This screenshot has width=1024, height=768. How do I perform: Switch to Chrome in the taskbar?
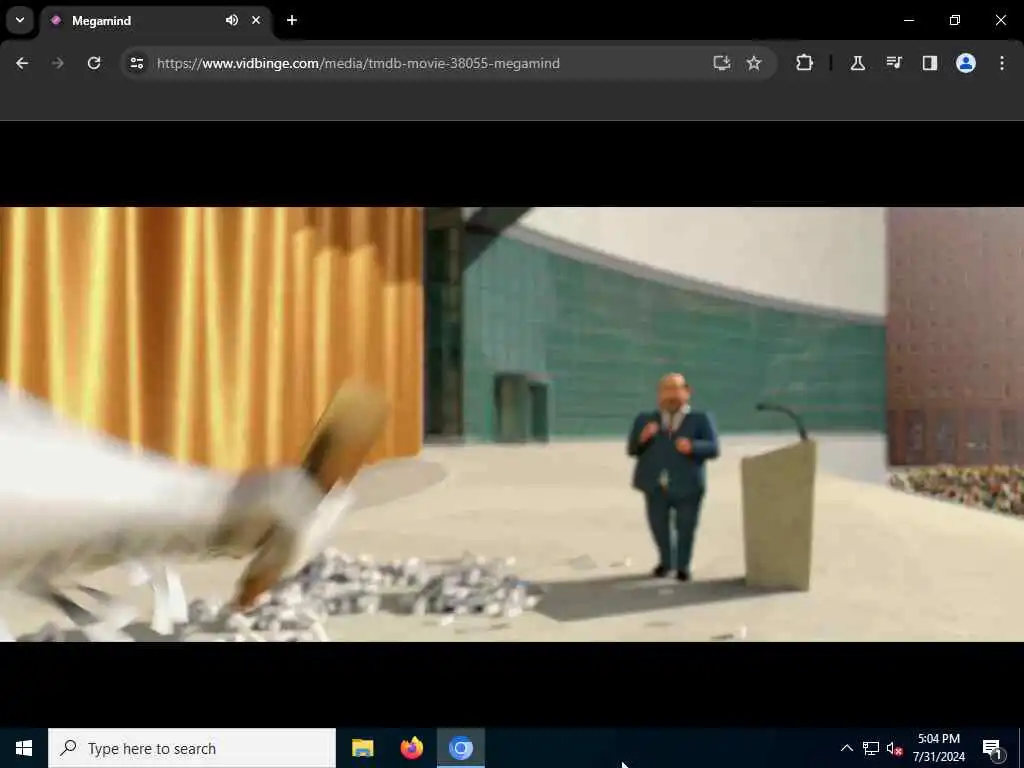[x=460, y=748]
